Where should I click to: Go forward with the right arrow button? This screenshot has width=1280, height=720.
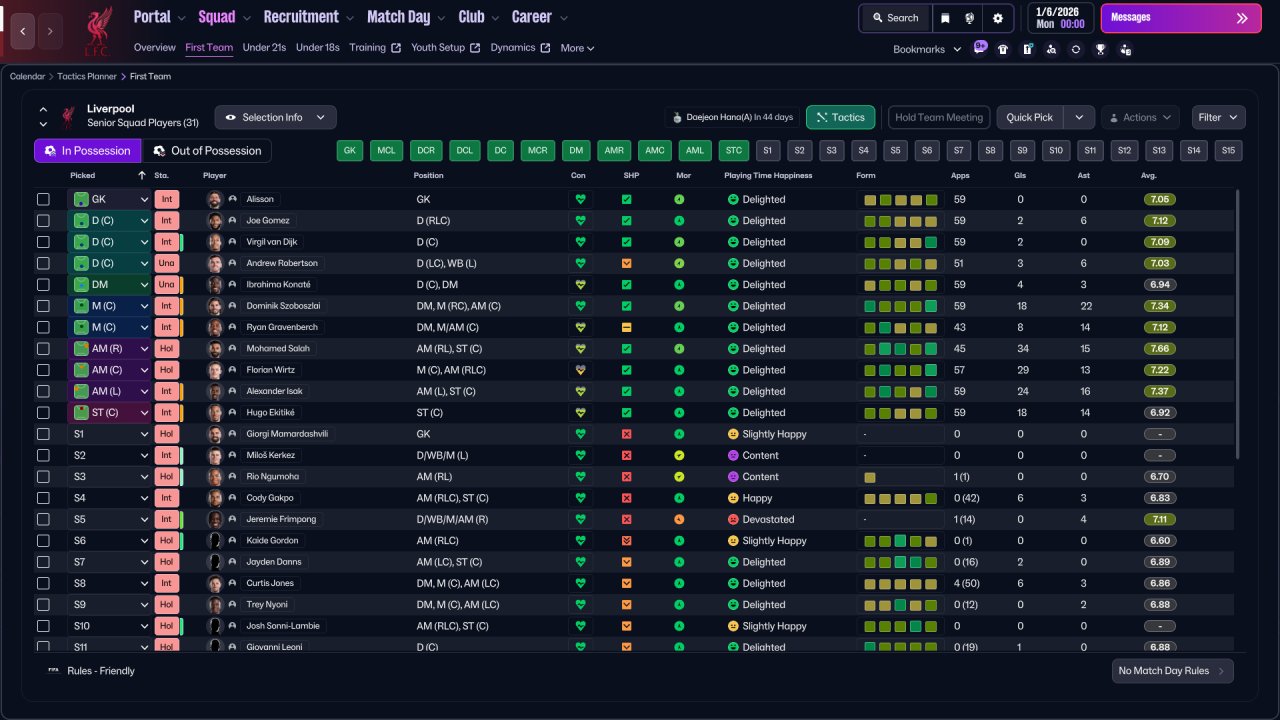click(x=50, y=31)
